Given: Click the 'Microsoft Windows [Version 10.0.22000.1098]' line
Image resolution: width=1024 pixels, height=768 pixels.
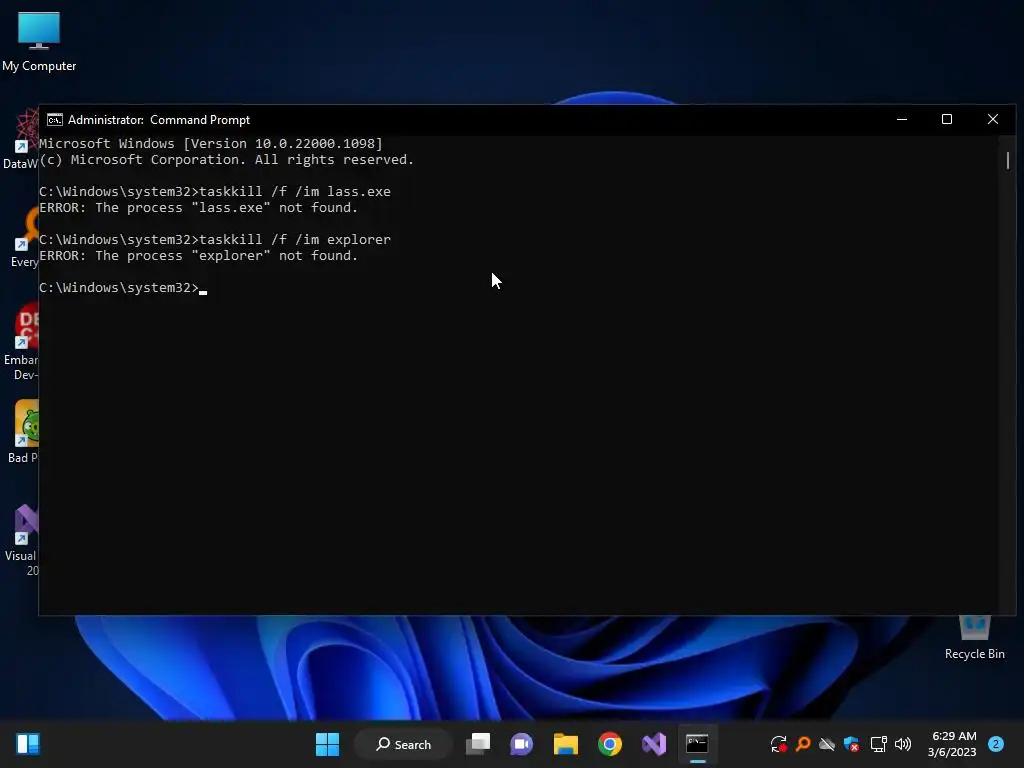Looking at the screenshot, I should click(211, 144).
